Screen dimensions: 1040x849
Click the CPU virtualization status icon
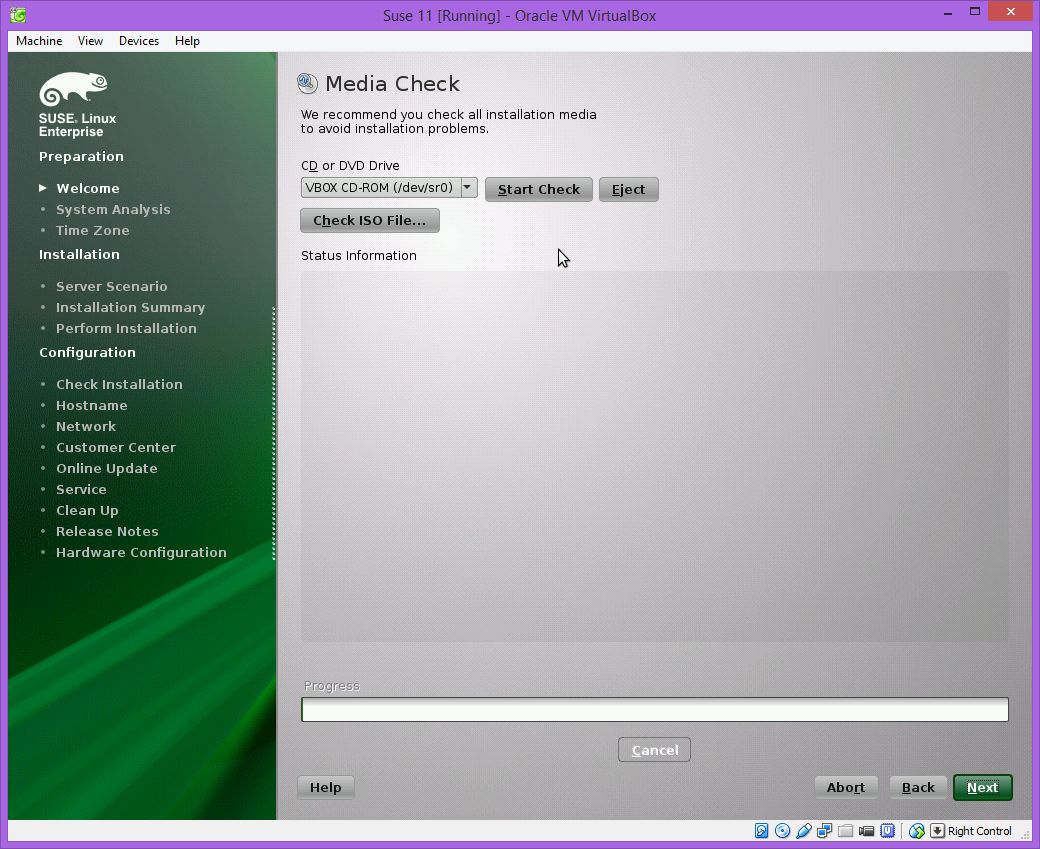(x=887, y=830)
